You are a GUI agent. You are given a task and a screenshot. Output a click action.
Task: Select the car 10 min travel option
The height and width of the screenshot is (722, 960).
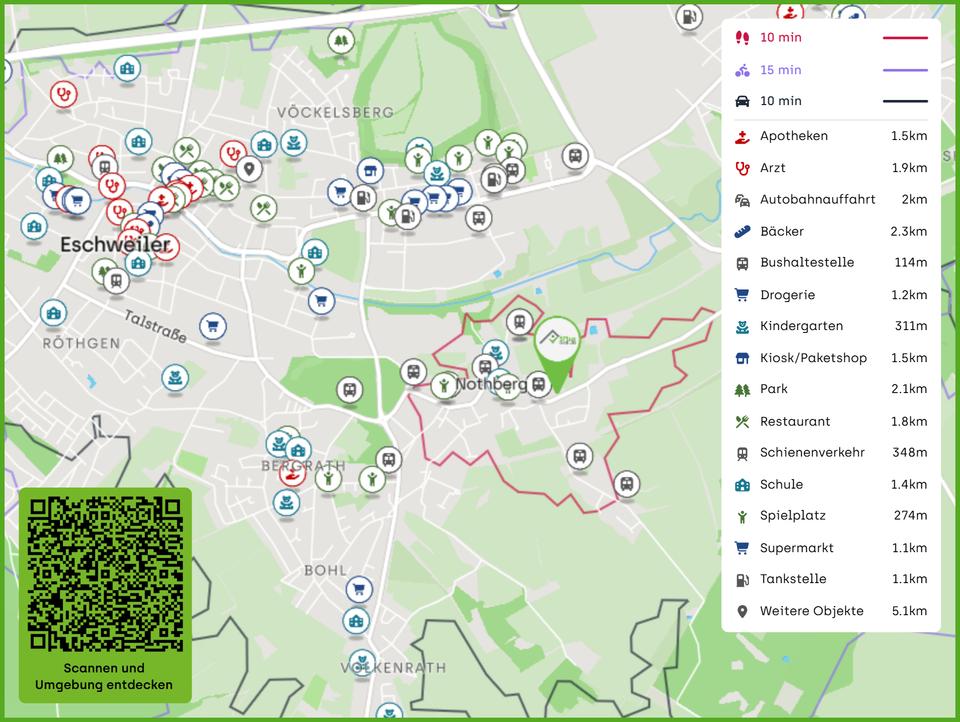click(780, 101)
